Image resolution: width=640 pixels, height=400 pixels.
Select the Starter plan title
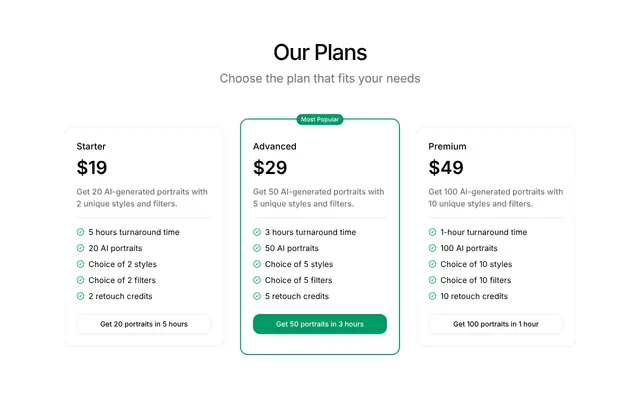(91, 147)
